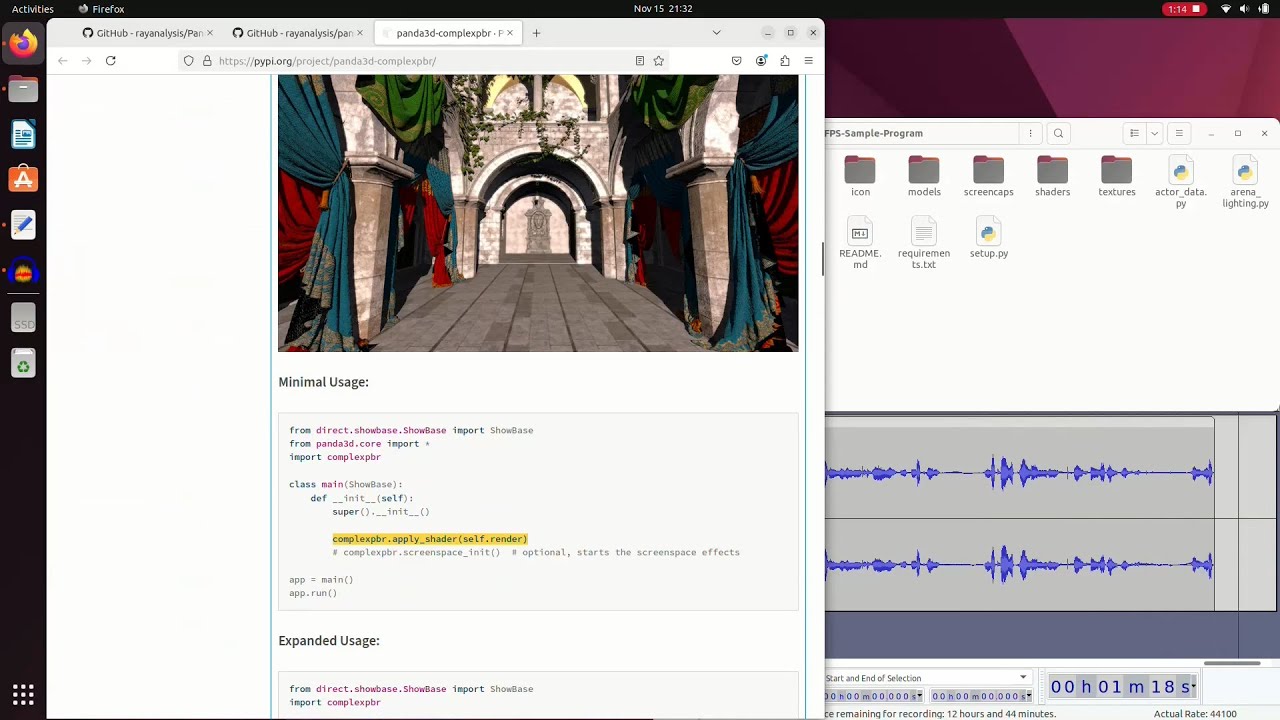Open the shaders folder

1052,177
